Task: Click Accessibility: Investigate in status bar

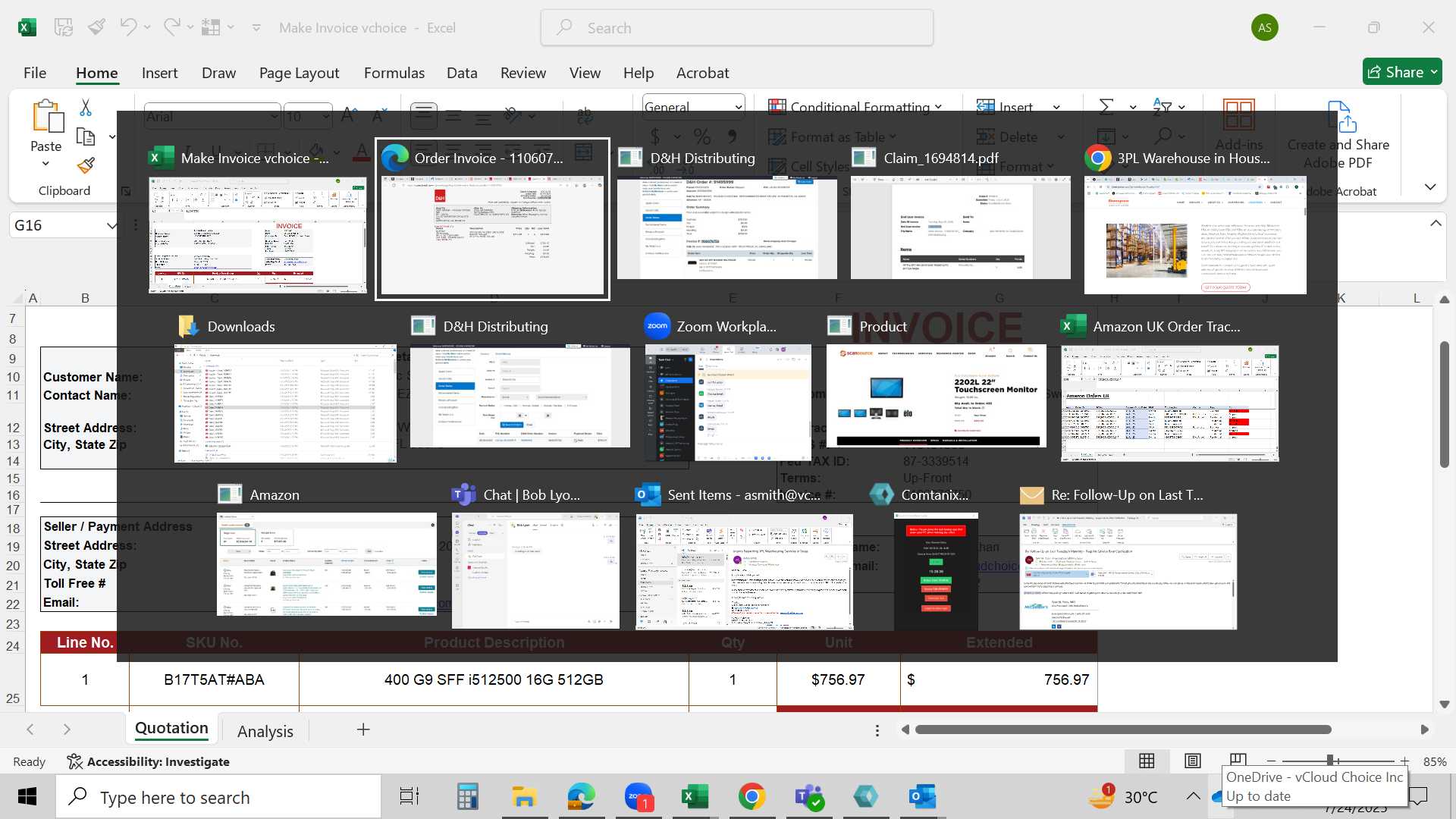Action: pyautogui.click(x=148, y=761)
